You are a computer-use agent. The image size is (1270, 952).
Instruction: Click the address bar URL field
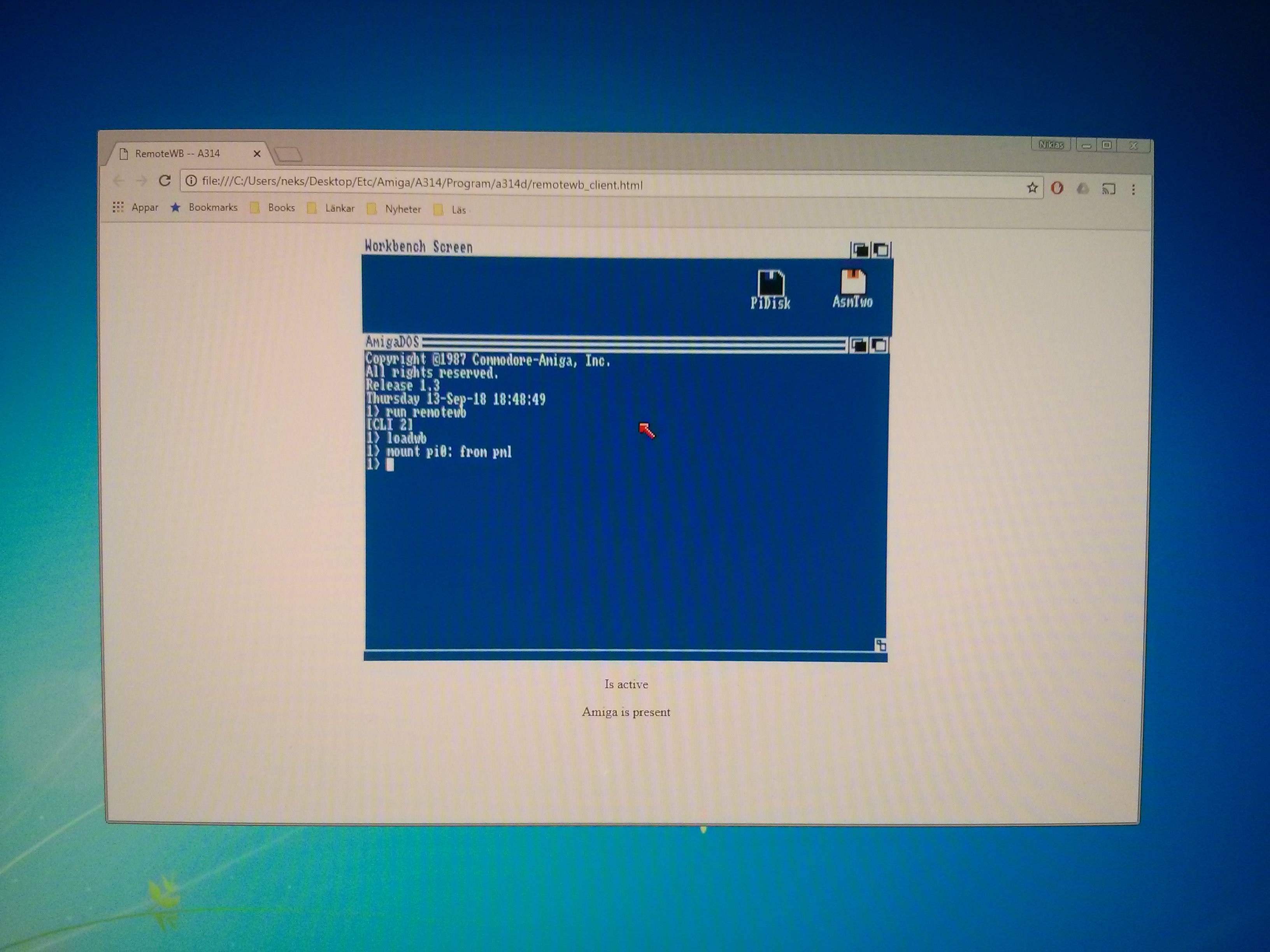612,184
